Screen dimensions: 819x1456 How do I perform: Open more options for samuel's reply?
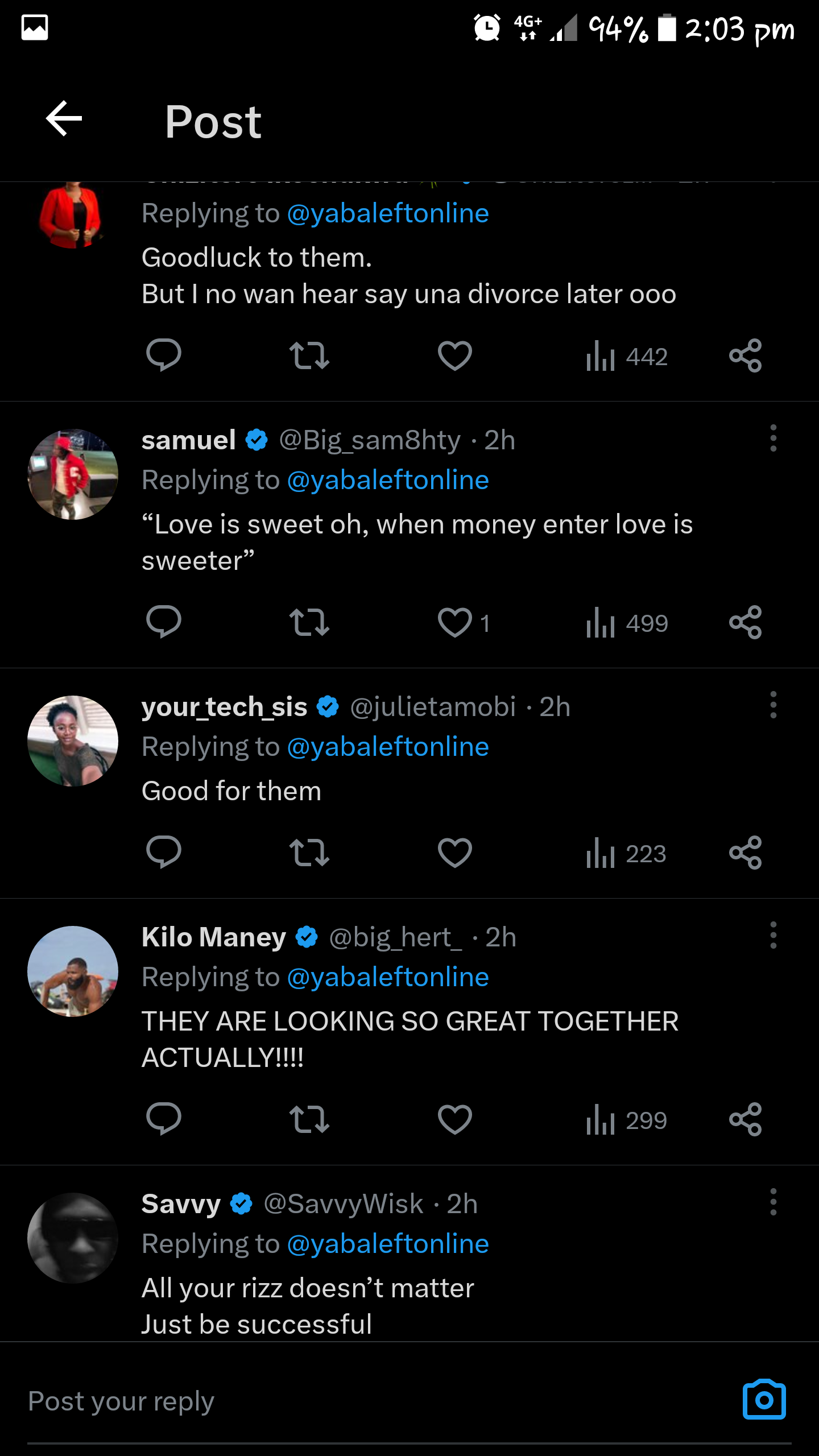click(x=773, y=439)
